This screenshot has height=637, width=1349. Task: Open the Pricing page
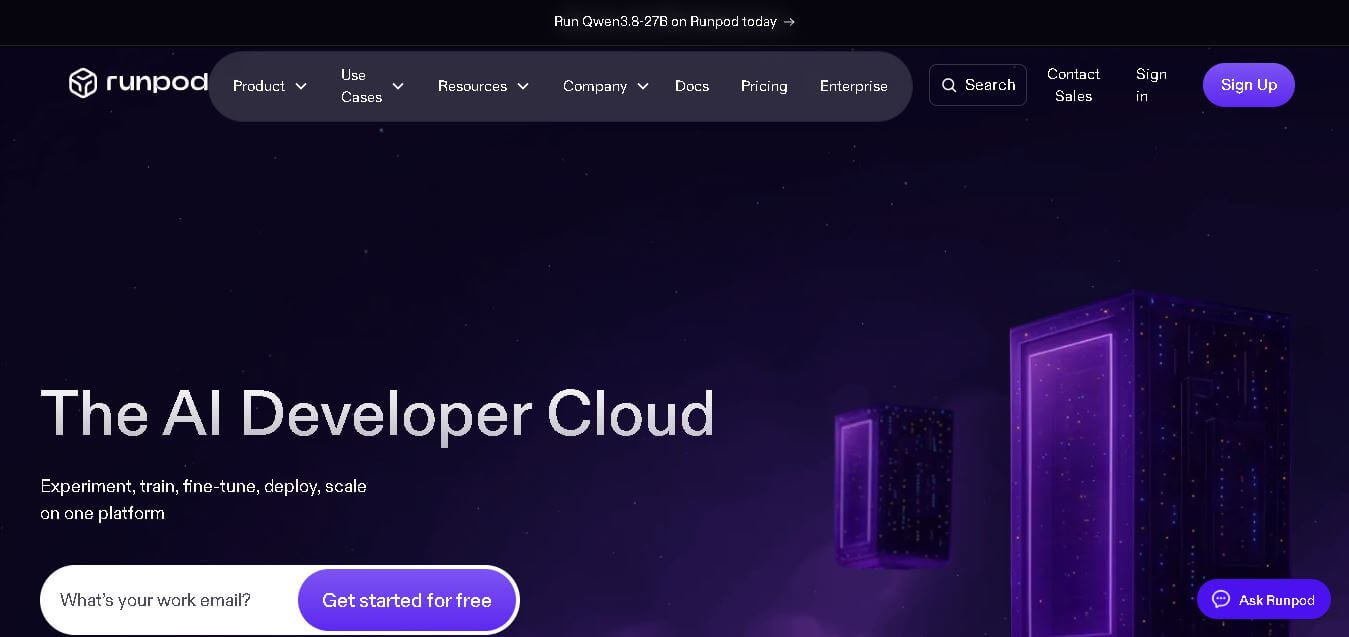[764, 86]
